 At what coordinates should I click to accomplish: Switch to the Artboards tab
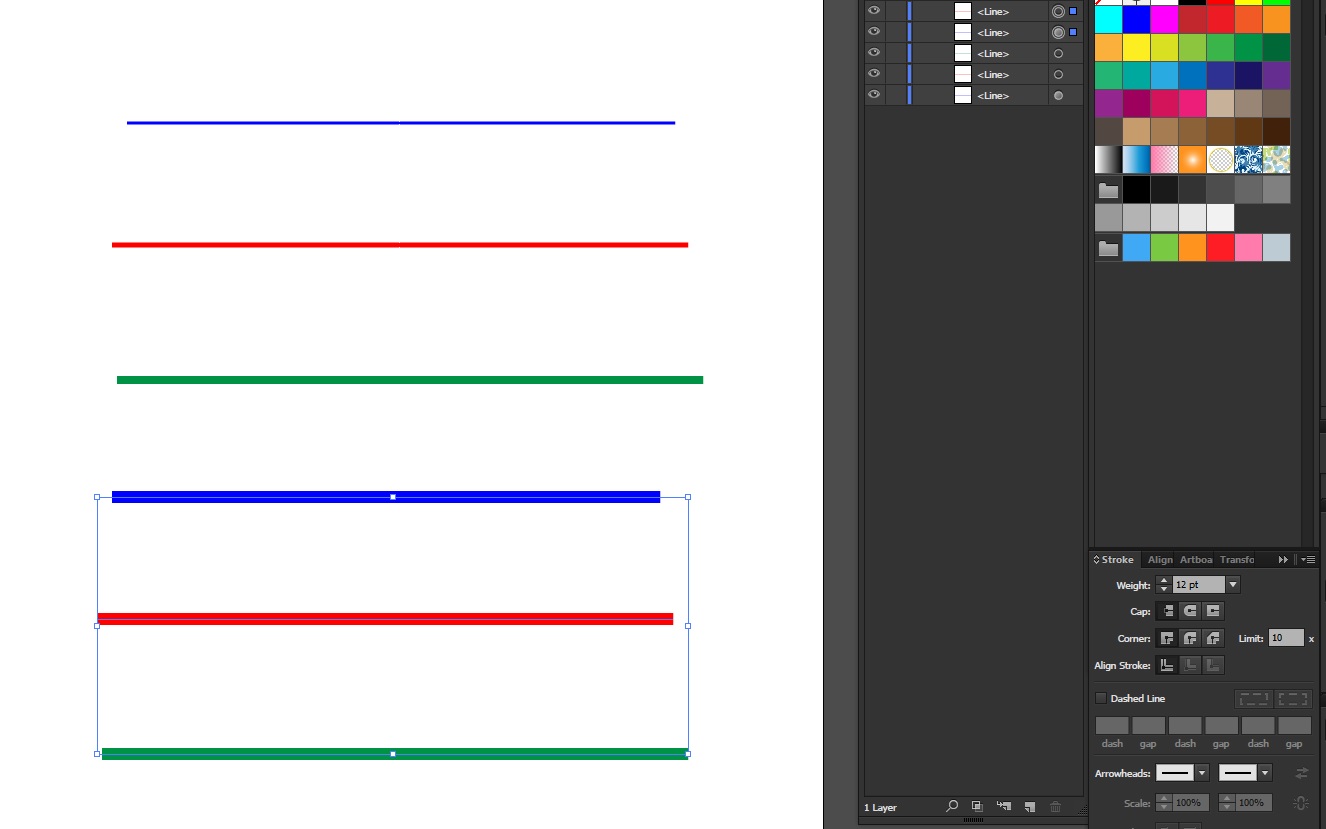pyautogui.click(x=1196, y=559)
